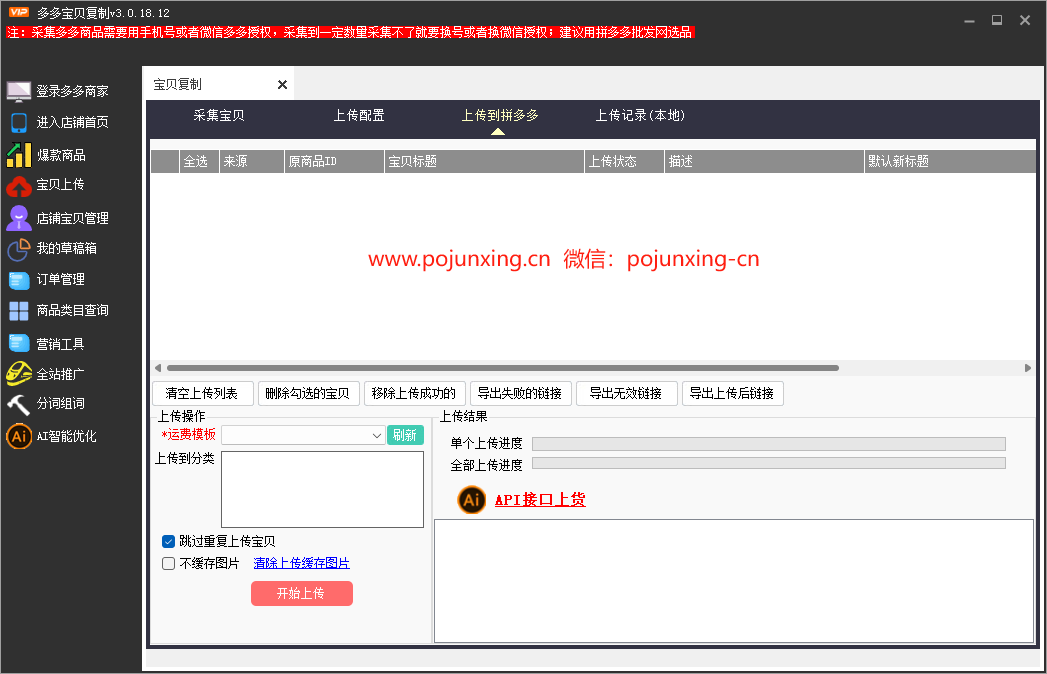Viewport: 1047px width, 674px height.
Task: Click the 上传到分类 list box
Action: tap(323, 490)
